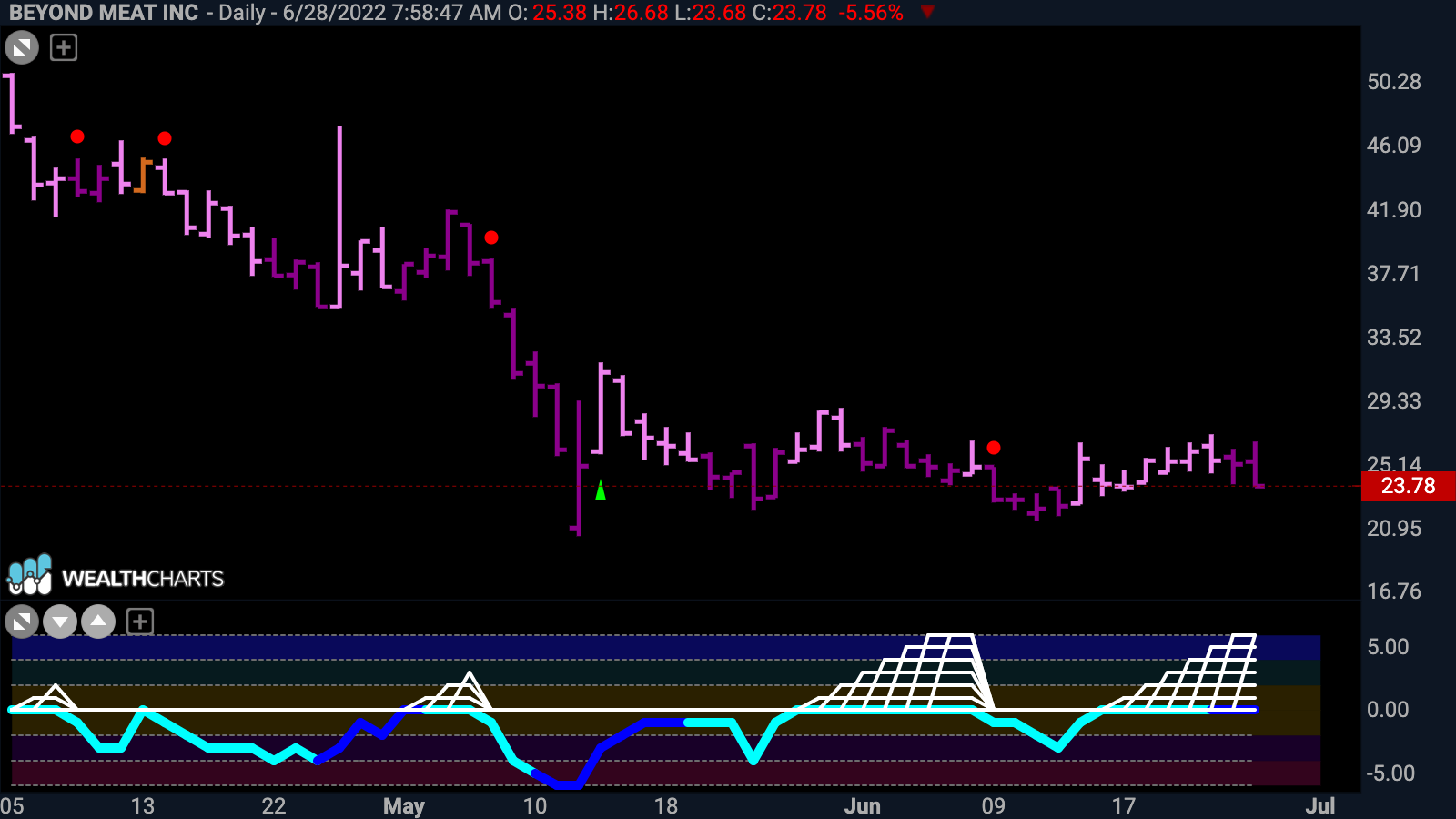Click the -5.00 indicator axis label
Viewport: 1456px width, 819px height.
coord(1390,773)
